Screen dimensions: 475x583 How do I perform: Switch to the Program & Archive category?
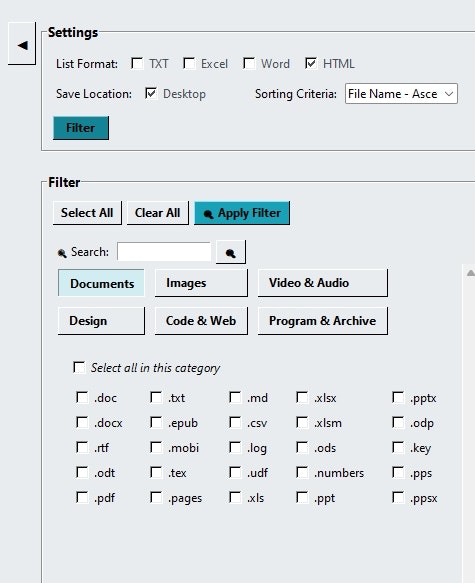323,321
